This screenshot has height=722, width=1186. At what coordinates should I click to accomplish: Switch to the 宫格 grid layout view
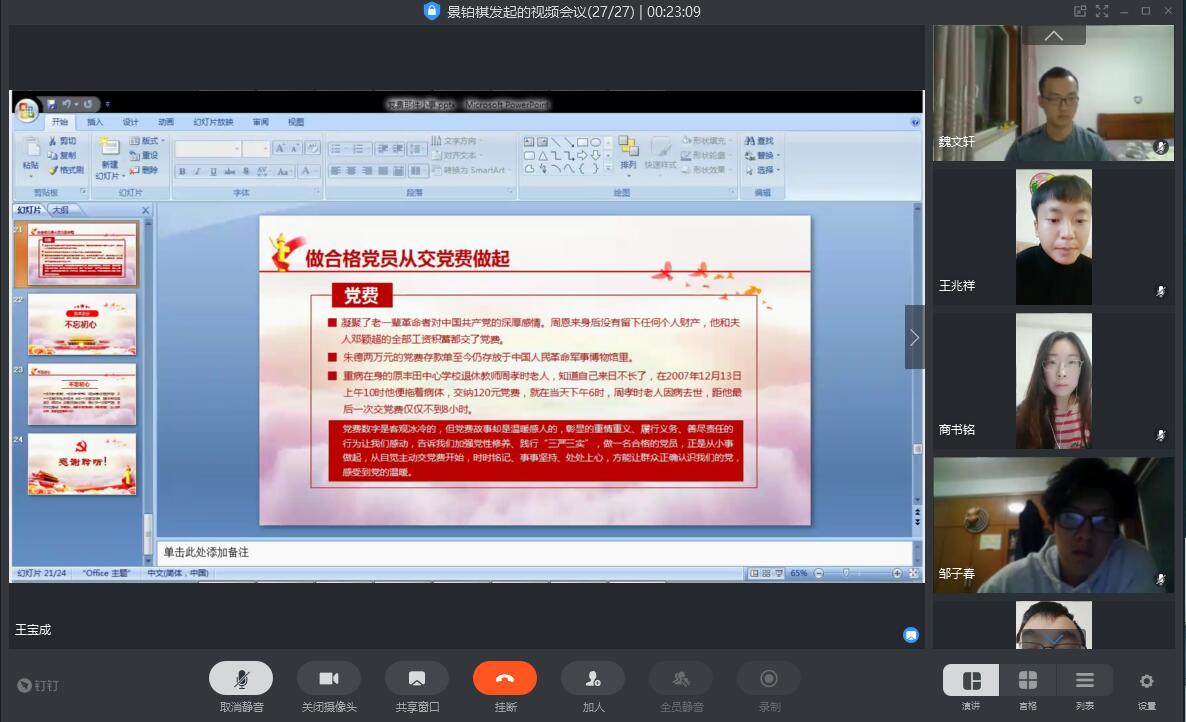coord(1028,681)
